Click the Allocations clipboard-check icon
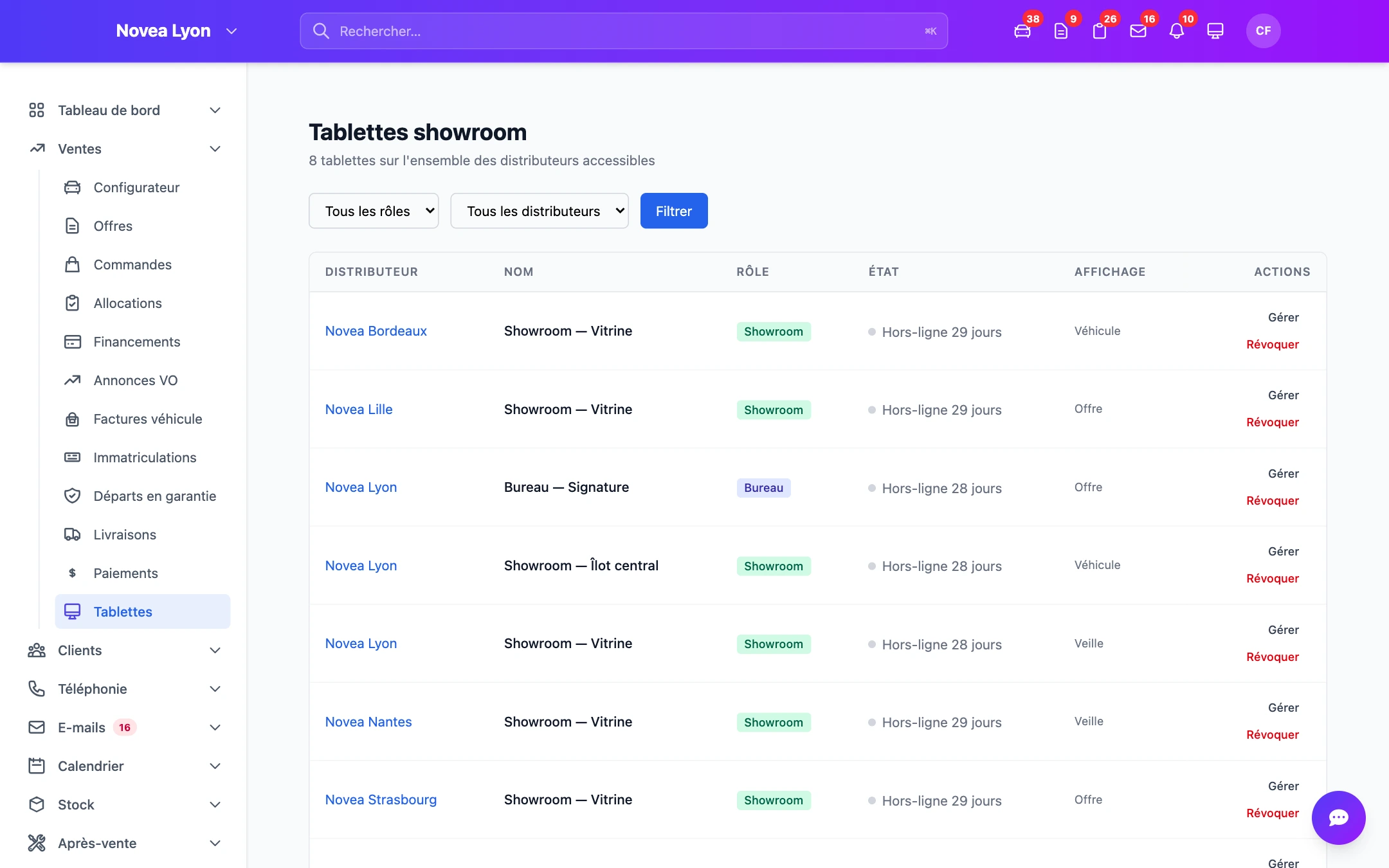 73,303
